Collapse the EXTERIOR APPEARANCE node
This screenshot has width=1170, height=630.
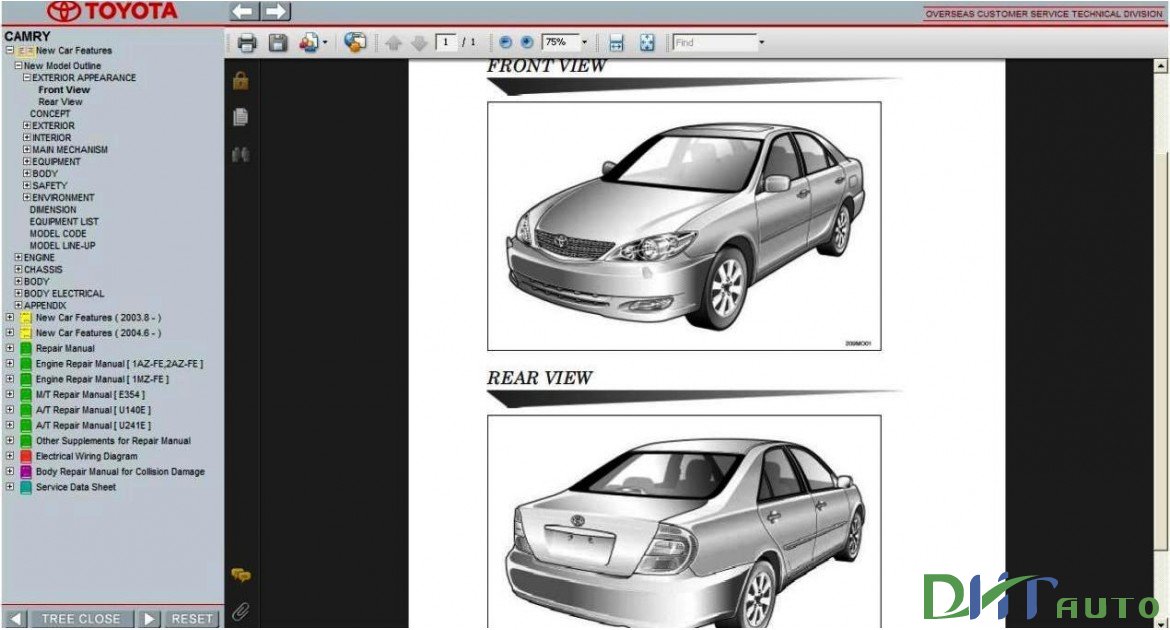(27, 78)
